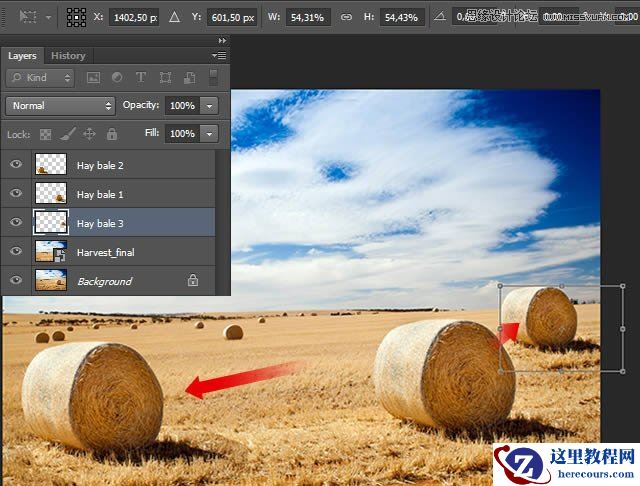Select the Hay bale 2 layer name
The width and height of the screenshot is (640, 486).
[100, 166]
